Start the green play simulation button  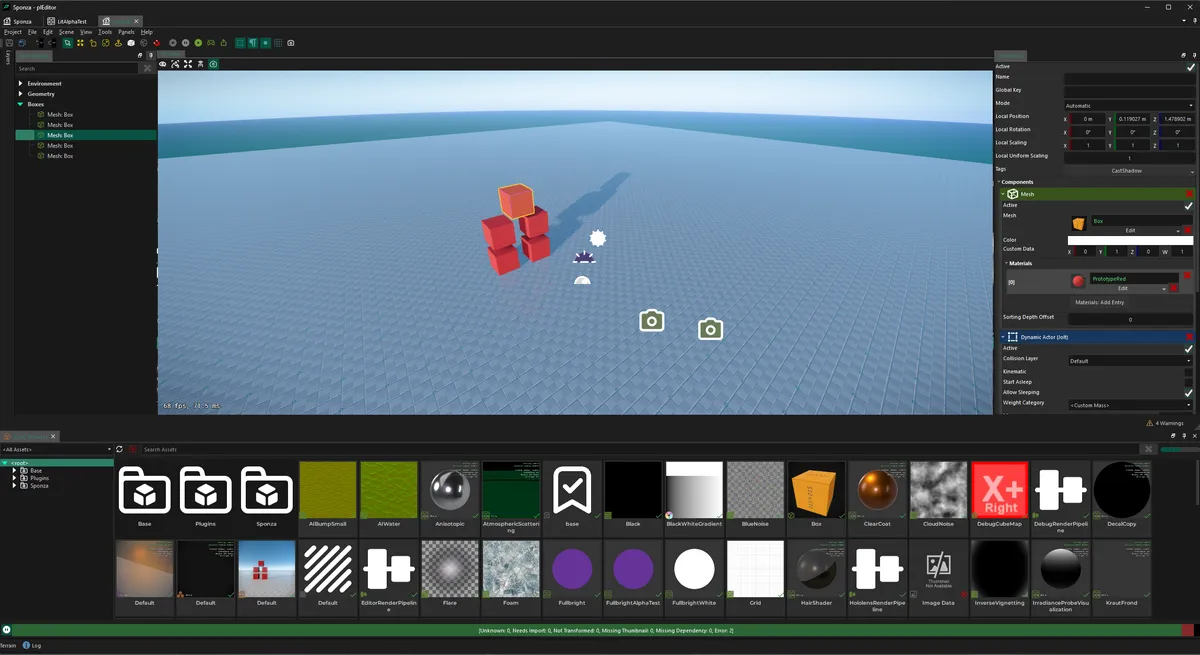pos(198,43)
